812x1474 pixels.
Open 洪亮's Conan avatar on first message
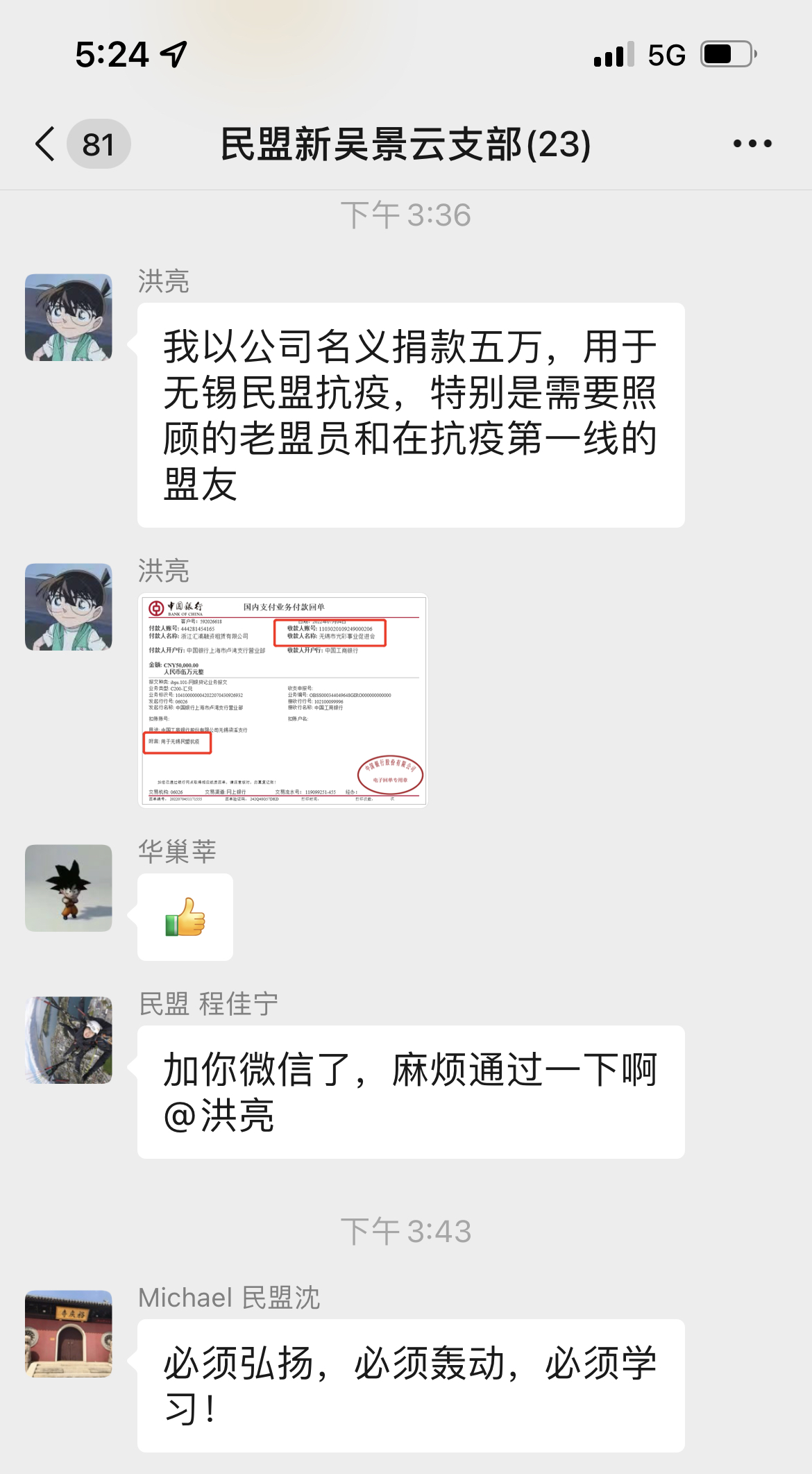point(69,317)
